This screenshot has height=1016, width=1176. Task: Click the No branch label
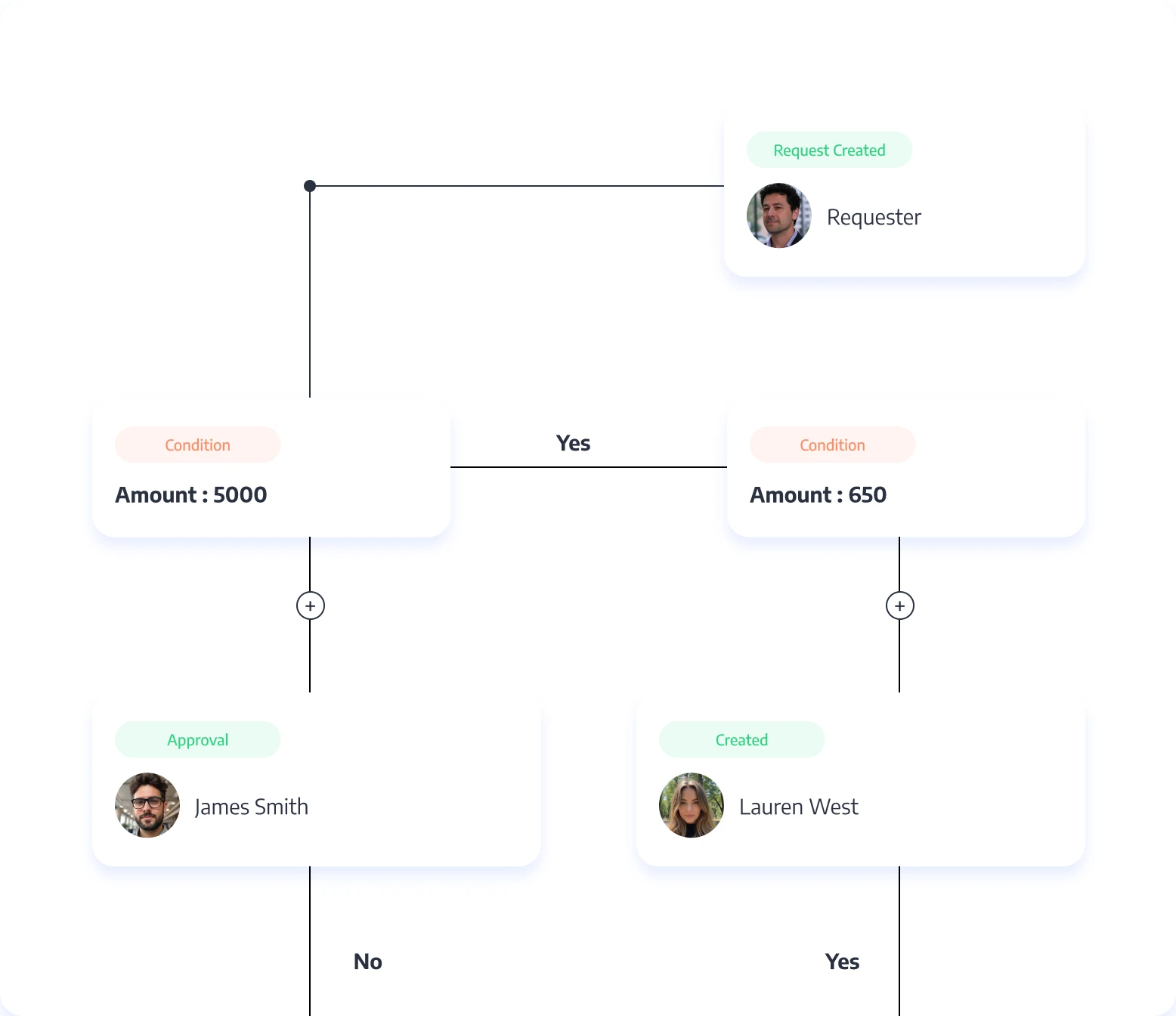368,962
